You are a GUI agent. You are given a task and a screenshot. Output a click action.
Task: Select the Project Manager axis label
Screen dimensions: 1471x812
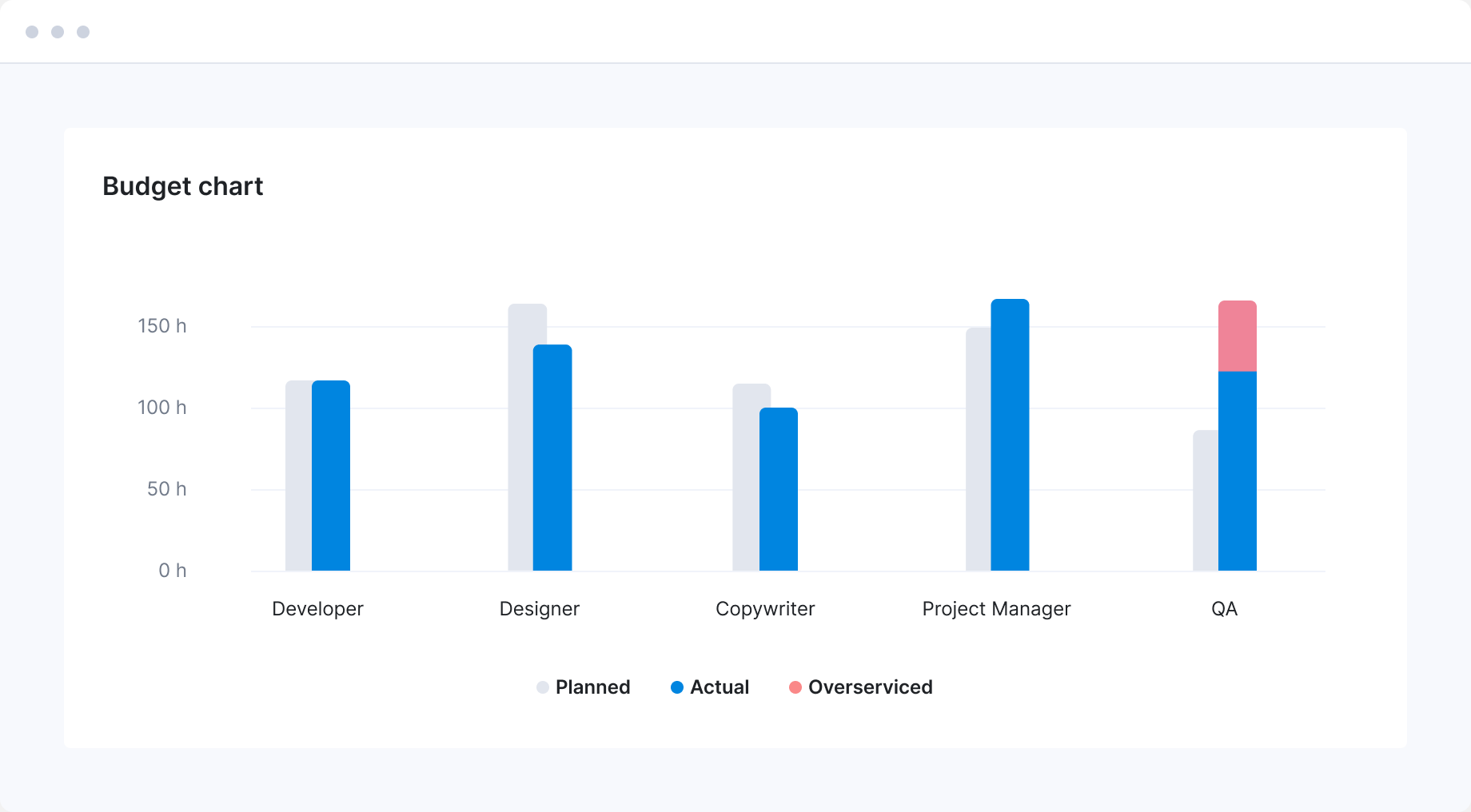coord(996,609)
